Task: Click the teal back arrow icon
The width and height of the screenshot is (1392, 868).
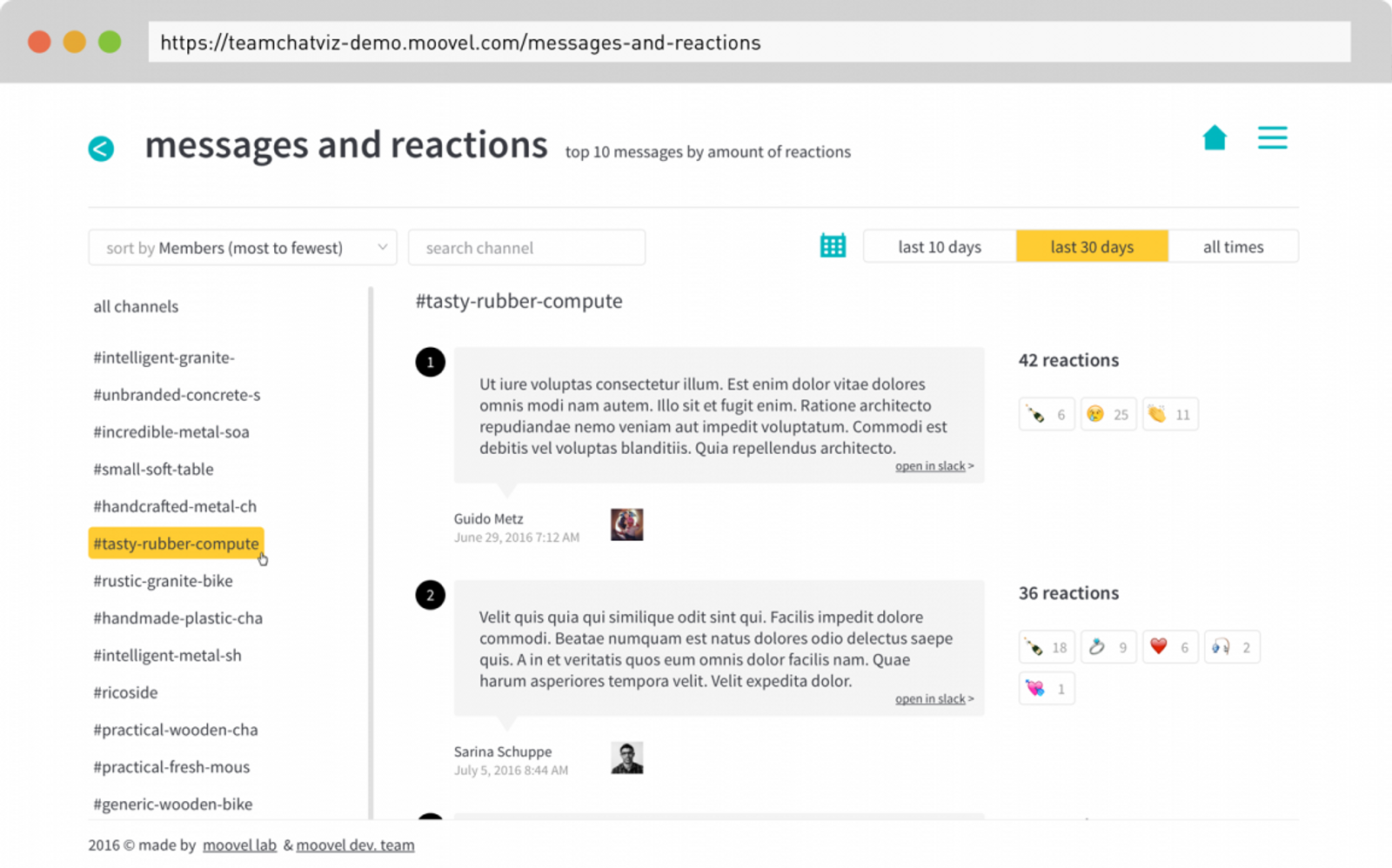Action: click(101, 149)
